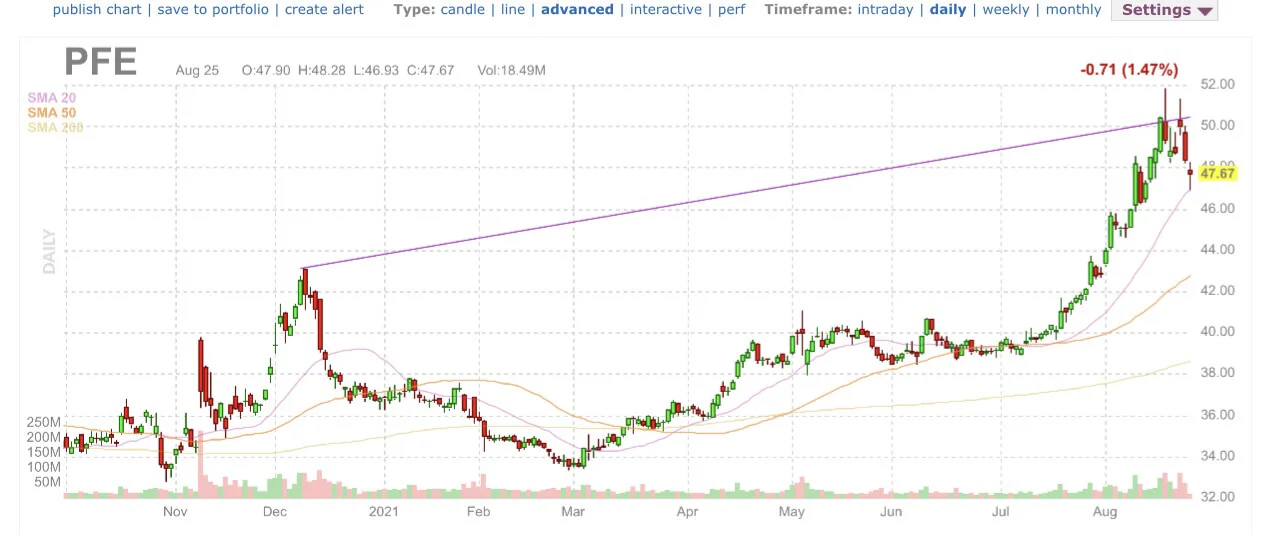Click the 2021 label on time axis
1267x535 pixels.
384,512
